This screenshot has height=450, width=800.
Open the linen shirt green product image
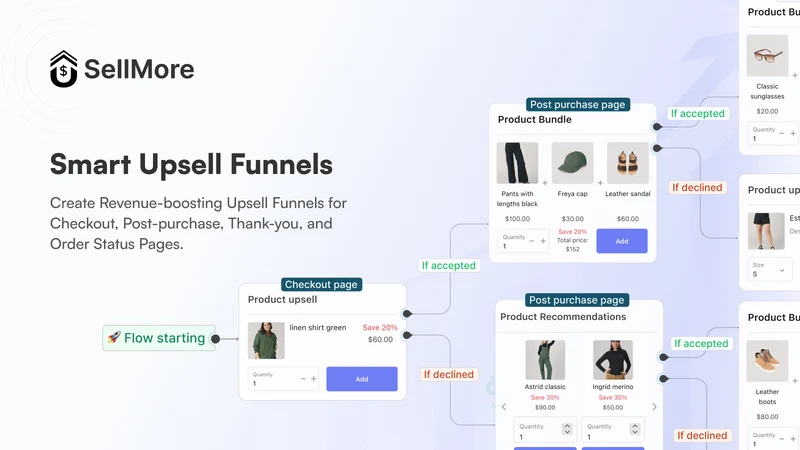pyautogui.click(x=266, y=340)
